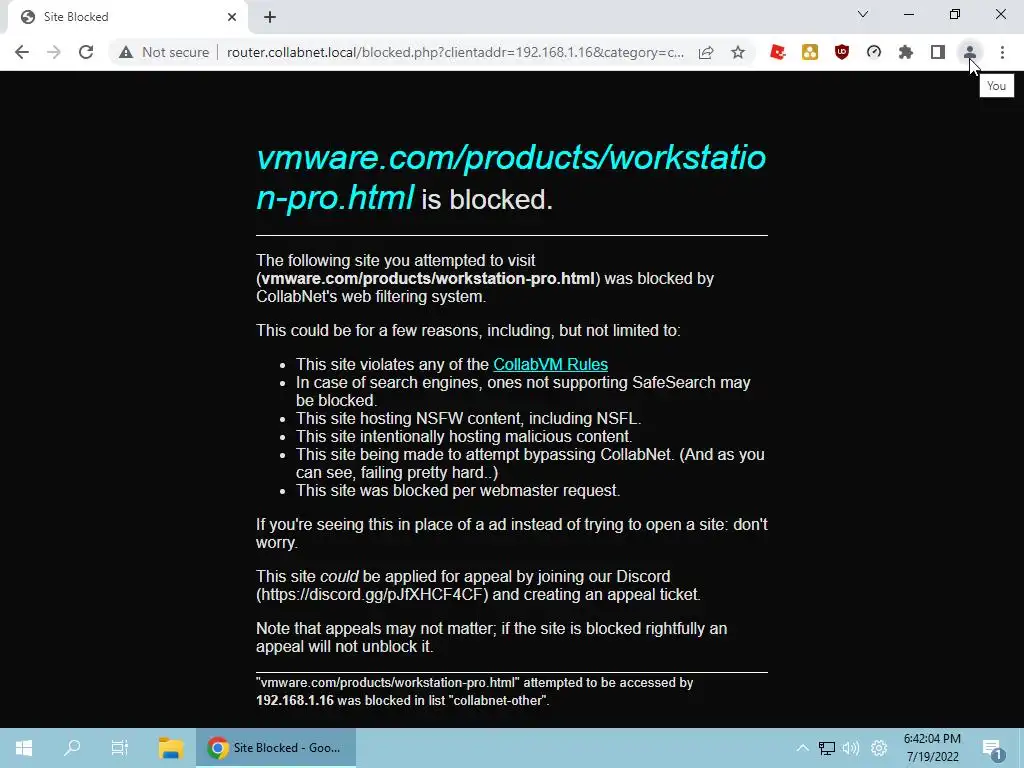Viewport: 1024px width, 768px height.
Task: Open the Not secure site info warning
Action: (164, 52)
